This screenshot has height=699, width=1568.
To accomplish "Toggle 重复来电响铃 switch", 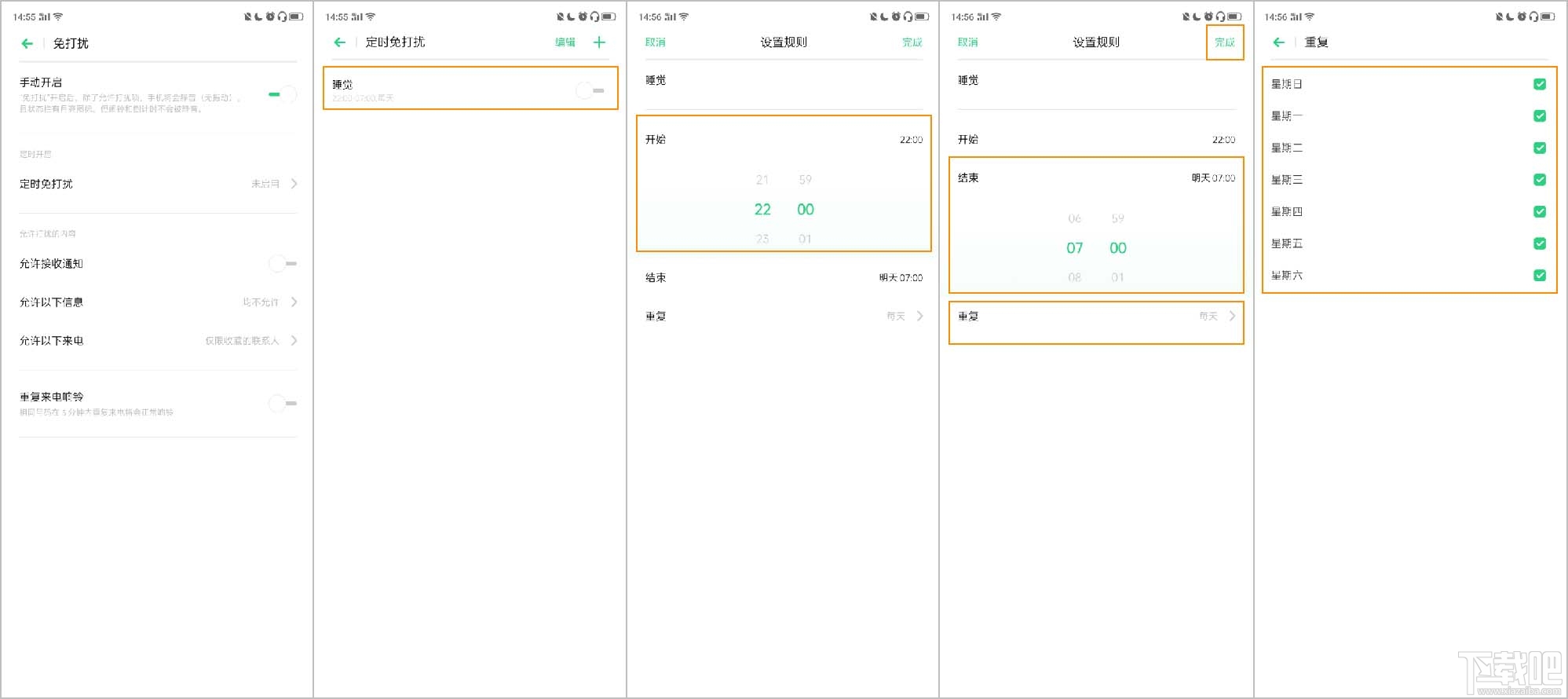I will tap(282, 403).
